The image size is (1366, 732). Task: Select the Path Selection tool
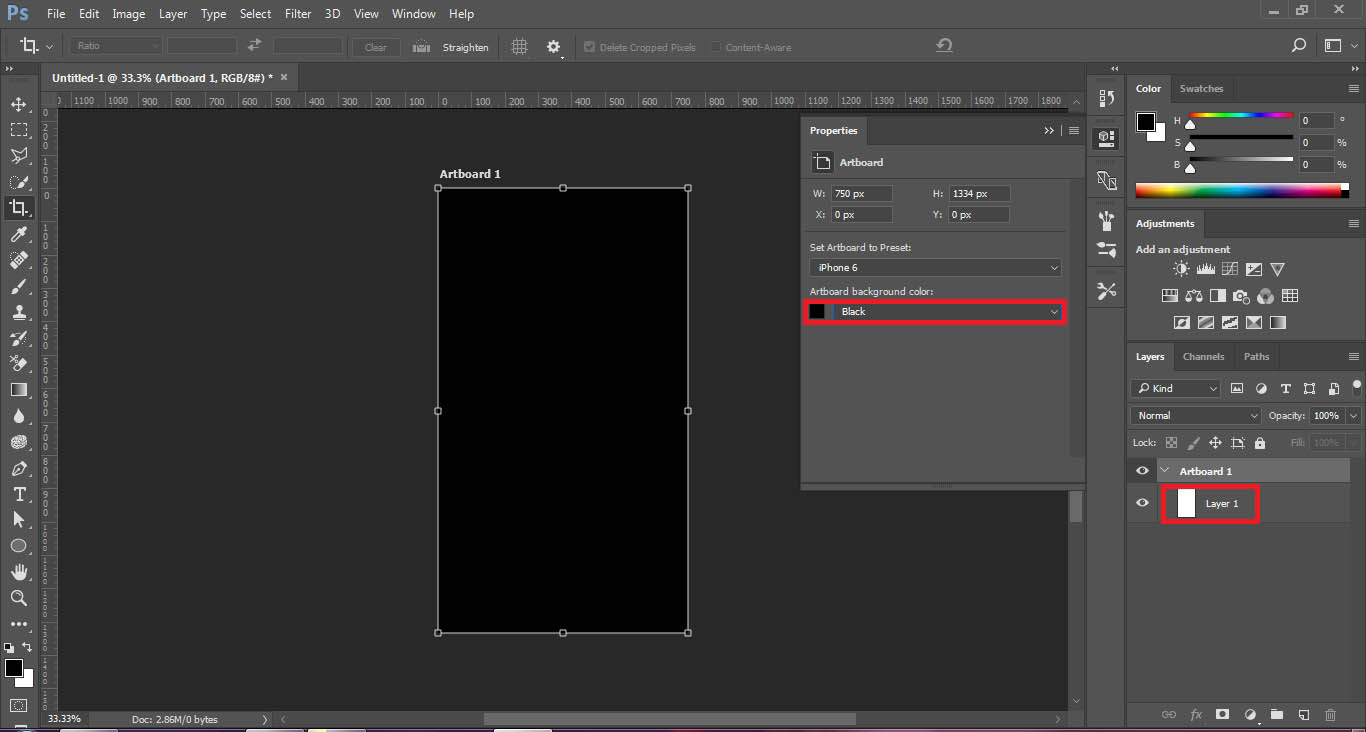pyautogui.click(x=18, y=520)
